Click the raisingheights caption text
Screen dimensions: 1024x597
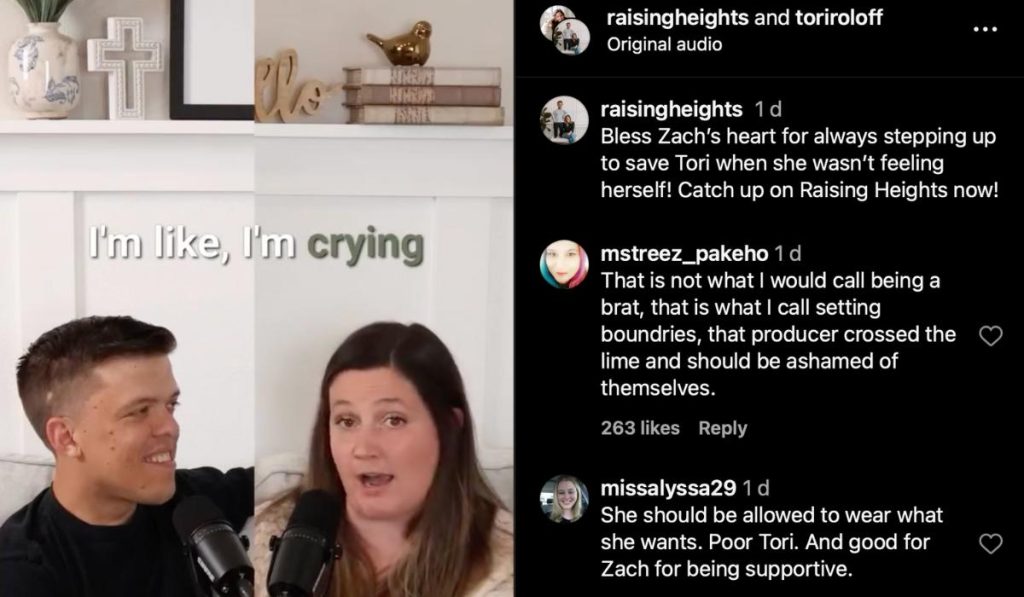point(799,163)
